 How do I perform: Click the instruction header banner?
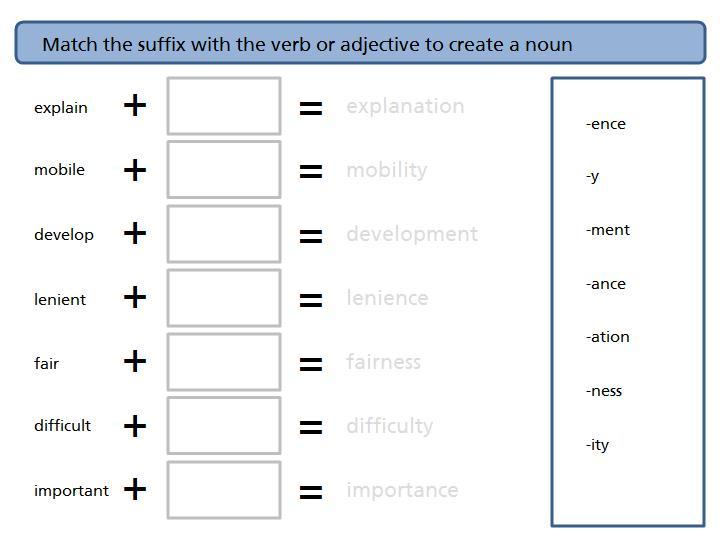[x=360, y=43]
